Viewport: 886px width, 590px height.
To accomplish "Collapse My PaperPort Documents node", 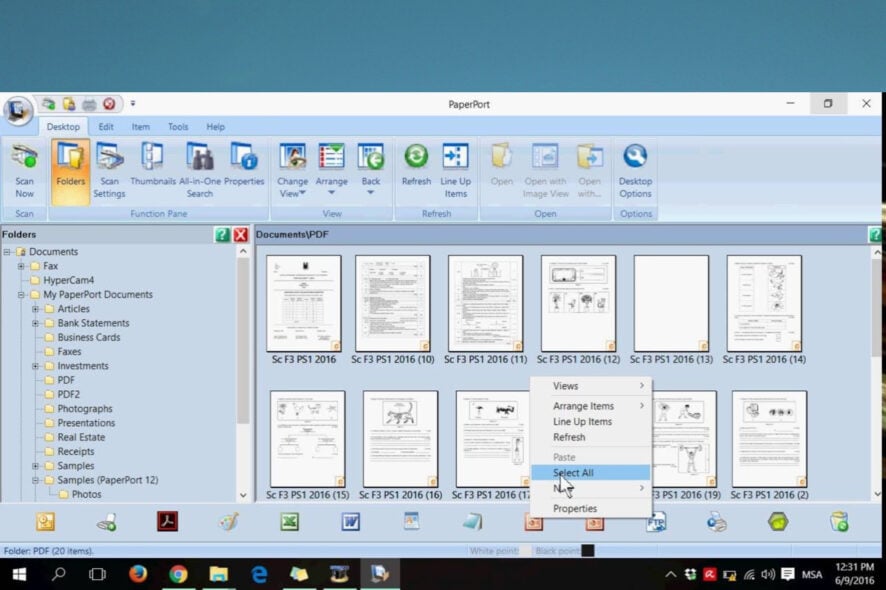I will click(x=21, y=294).
